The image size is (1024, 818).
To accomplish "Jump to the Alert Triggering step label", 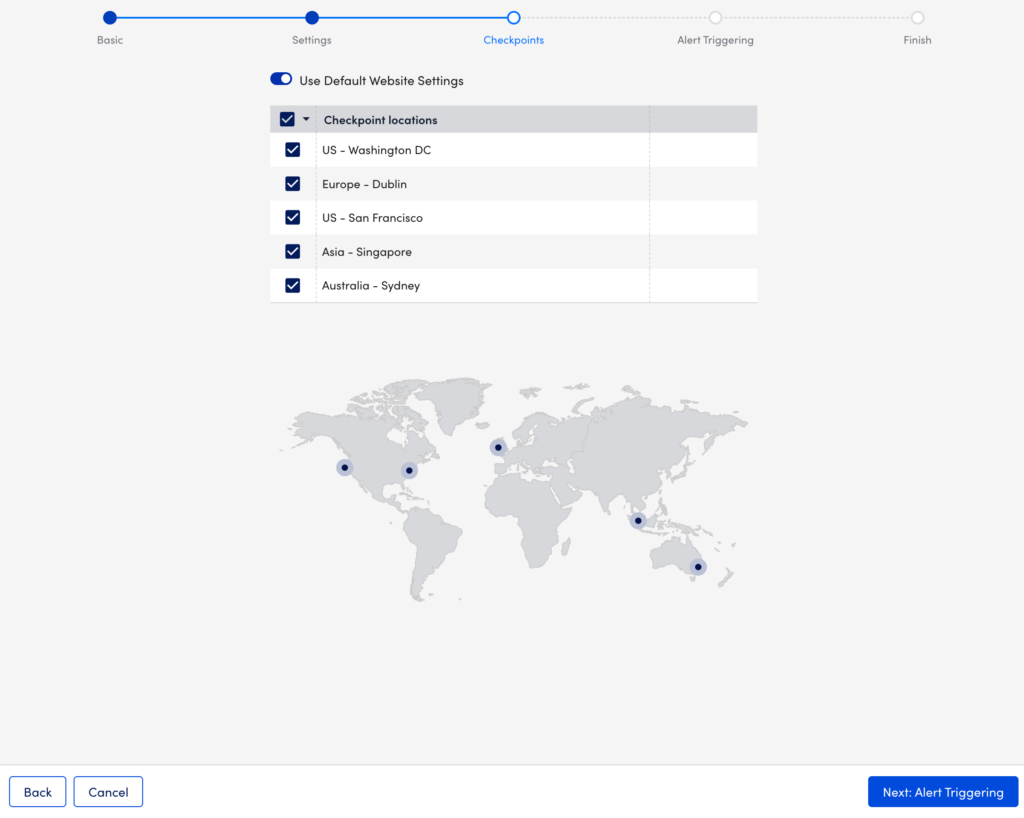I will [x=715, y=40].
